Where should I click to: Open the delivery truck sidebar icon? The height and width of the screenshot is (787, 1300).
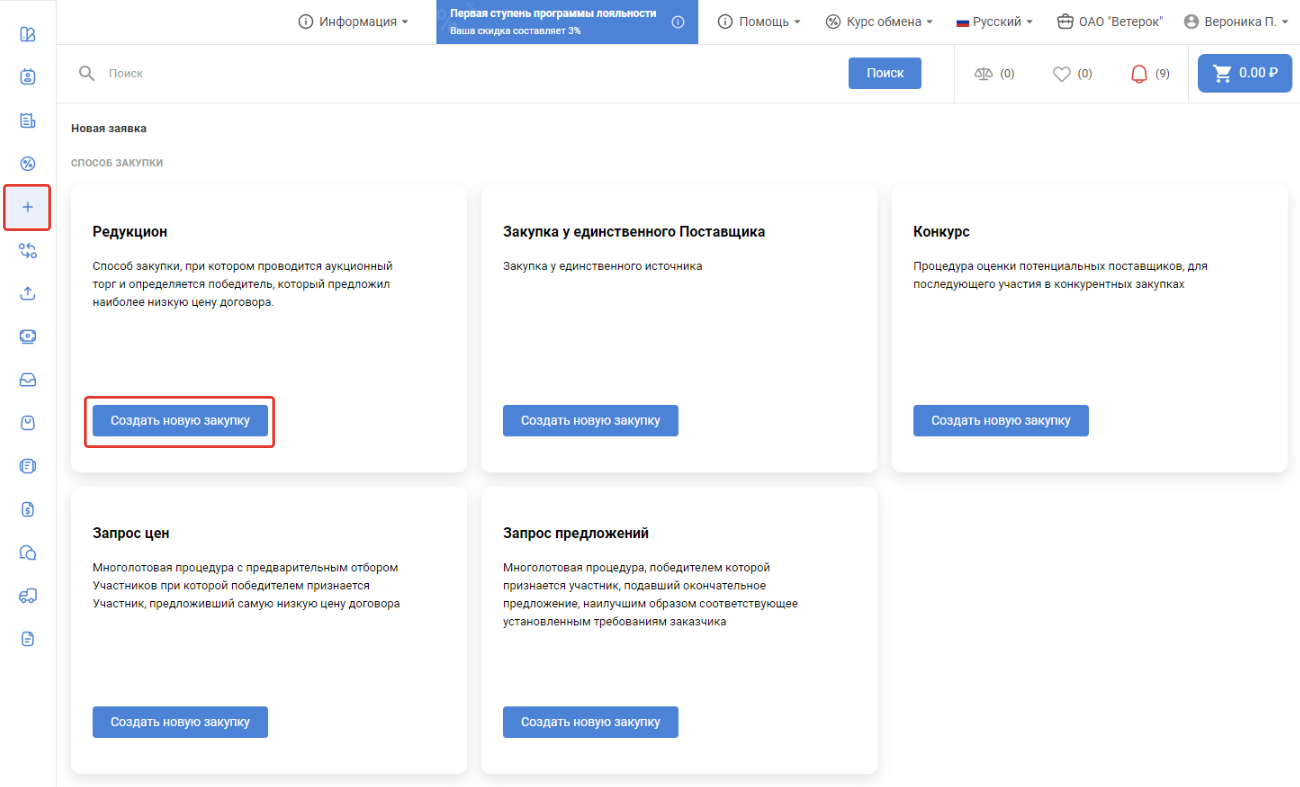coord(28,596)
